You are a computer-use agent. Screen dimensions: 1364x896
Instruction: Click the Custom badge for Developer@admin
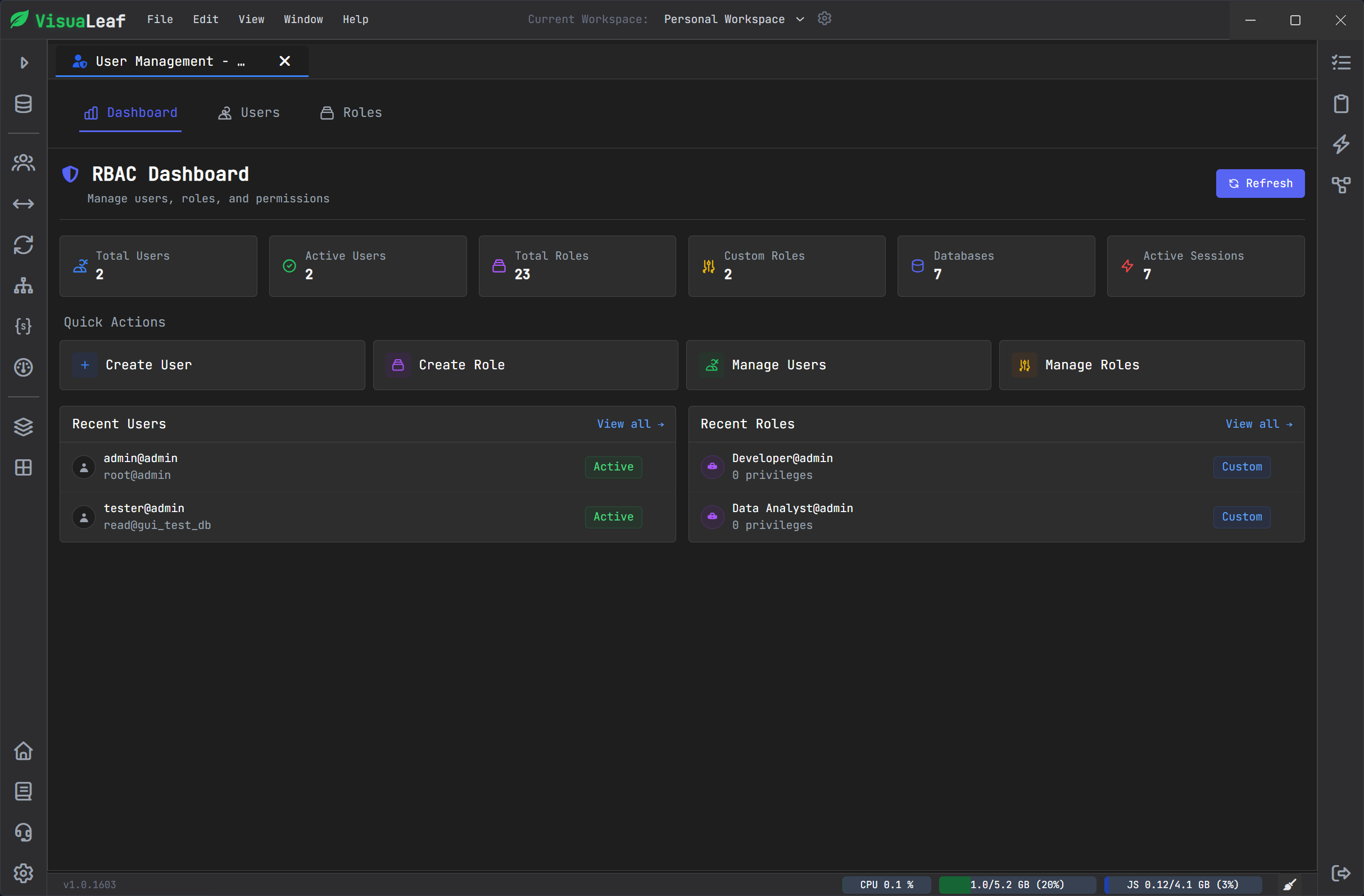tap(1241, 467)
